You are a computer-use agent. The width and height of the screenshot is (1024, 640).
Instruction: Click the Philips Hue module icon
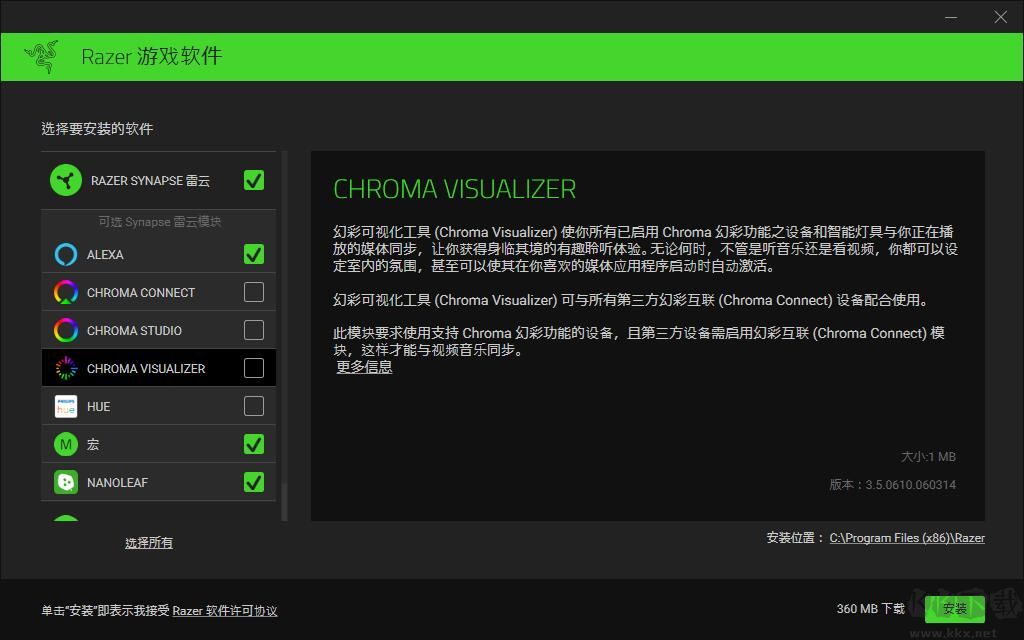(x=66, y=406)
